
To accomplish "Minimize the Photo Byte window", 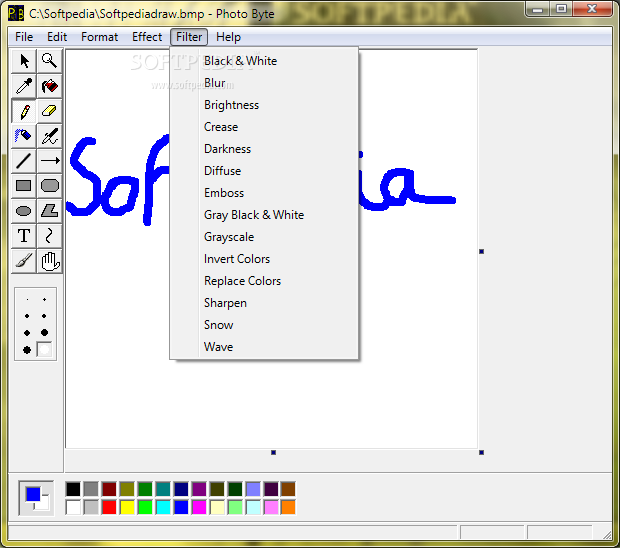I will pyautogui.click(x=538, y=9).
